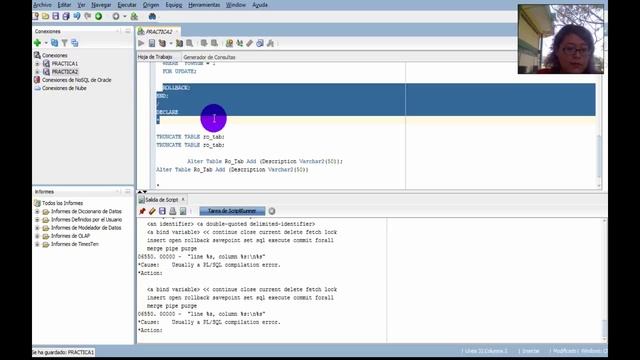Screen dimensions: 640x360
Task: Click the gray circular debug icon in main toolbar
Action: click(x=116, y=16)
